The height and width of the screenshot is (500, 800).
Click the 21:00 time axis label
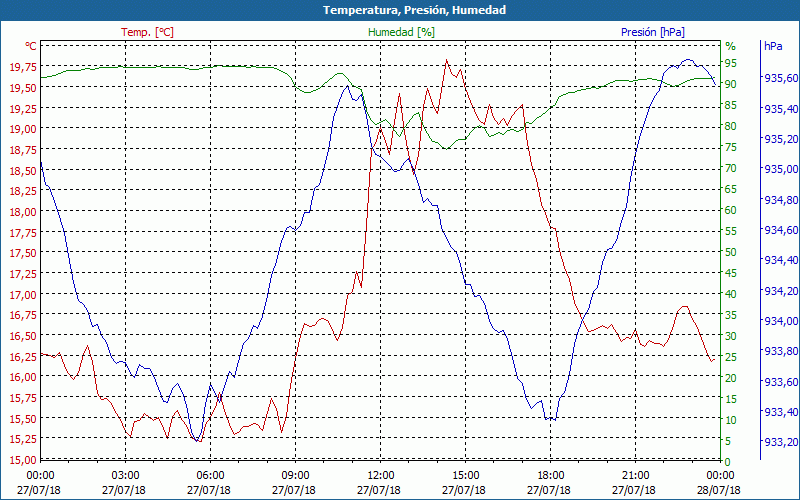tap(636, 476)
